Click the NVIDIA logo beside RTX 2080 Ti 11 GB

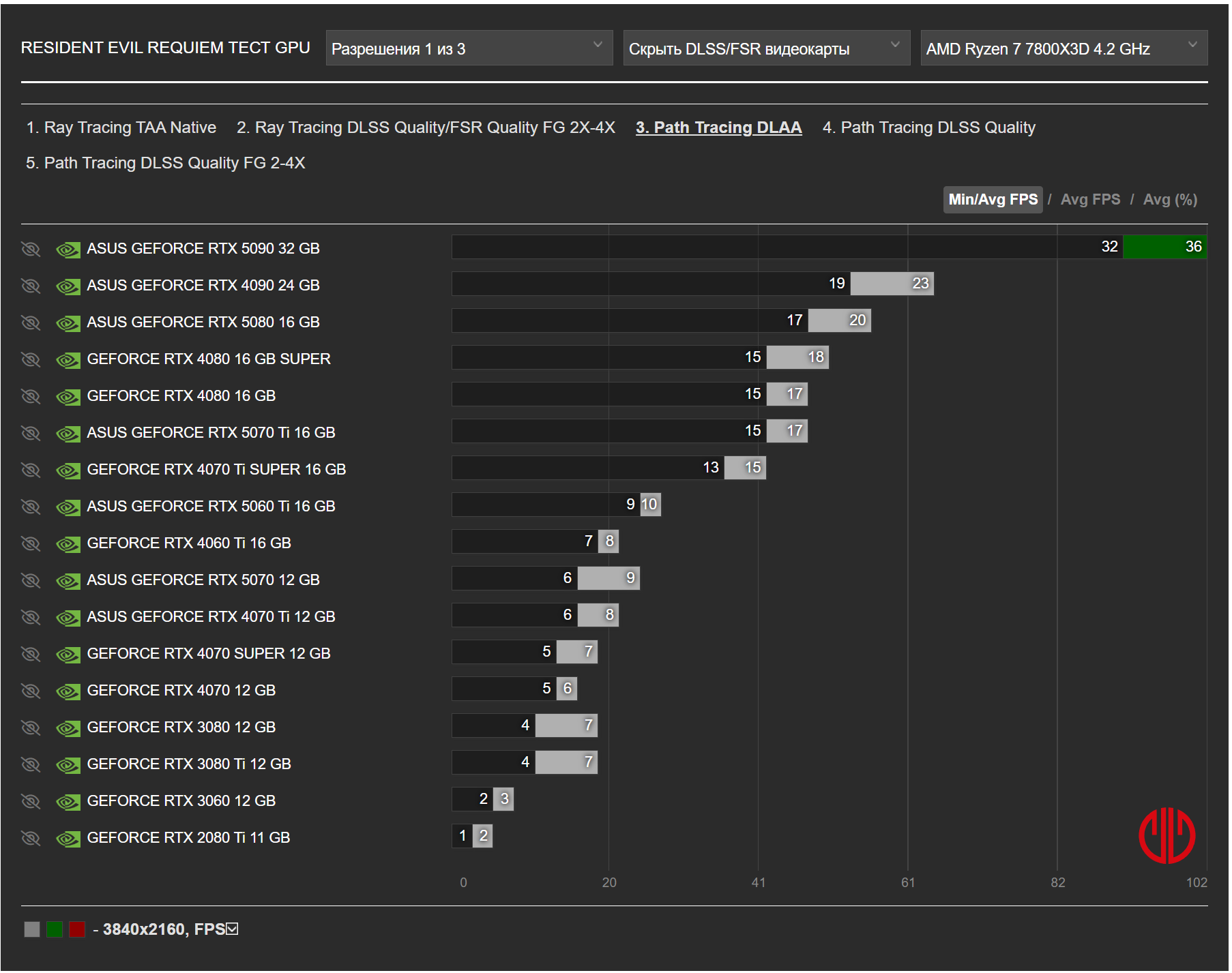(x=68, y=839)
